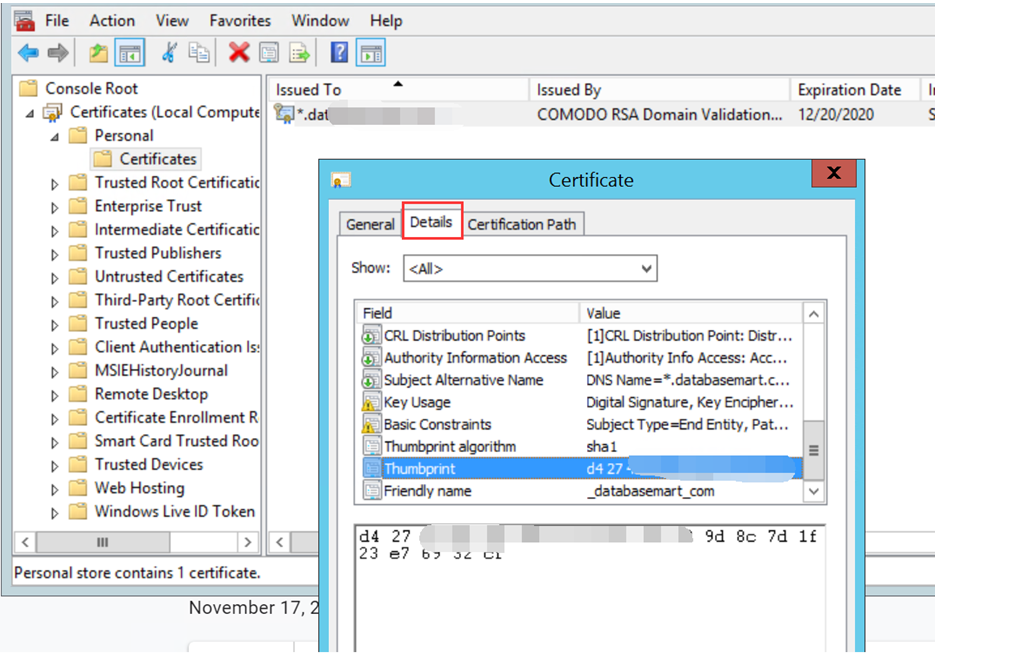1021x659 pixels.
Task: Open the Show <All> dropdown
Action: [x=530, y=268]
